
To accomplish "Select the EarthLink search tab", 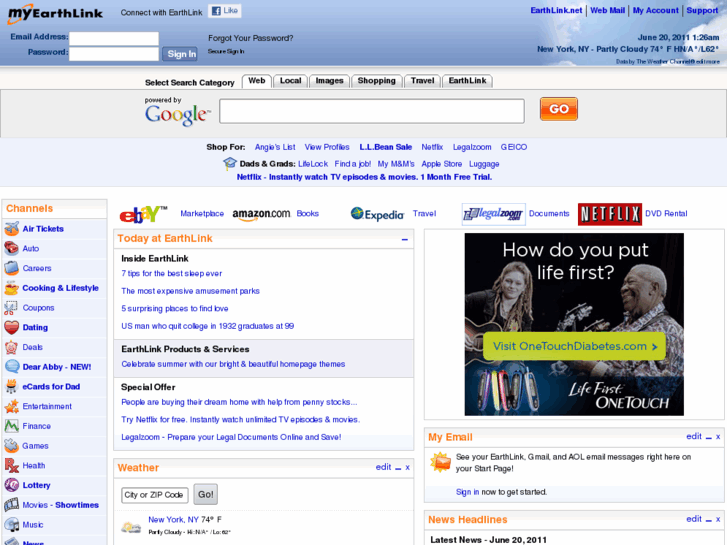I will pyautogui.click(x=467, y=81).
